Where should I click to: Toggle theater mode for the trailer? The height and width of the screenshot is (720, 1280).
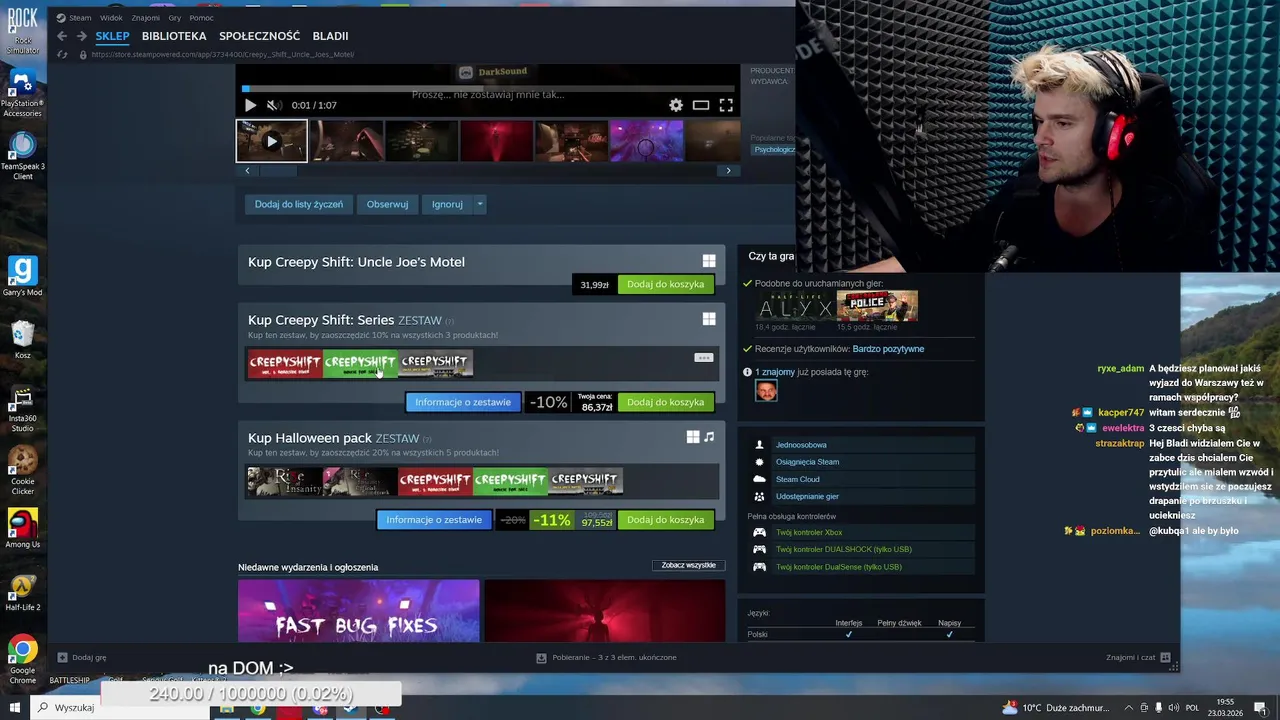[701, 105]
